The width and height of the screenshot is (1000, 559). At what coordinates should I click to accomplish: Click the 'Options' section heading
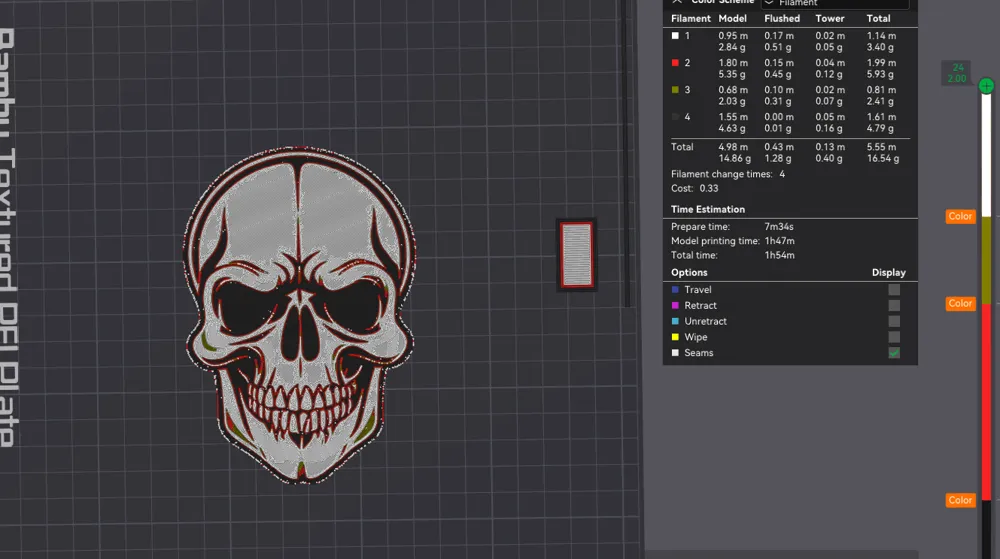click(689, 272)
